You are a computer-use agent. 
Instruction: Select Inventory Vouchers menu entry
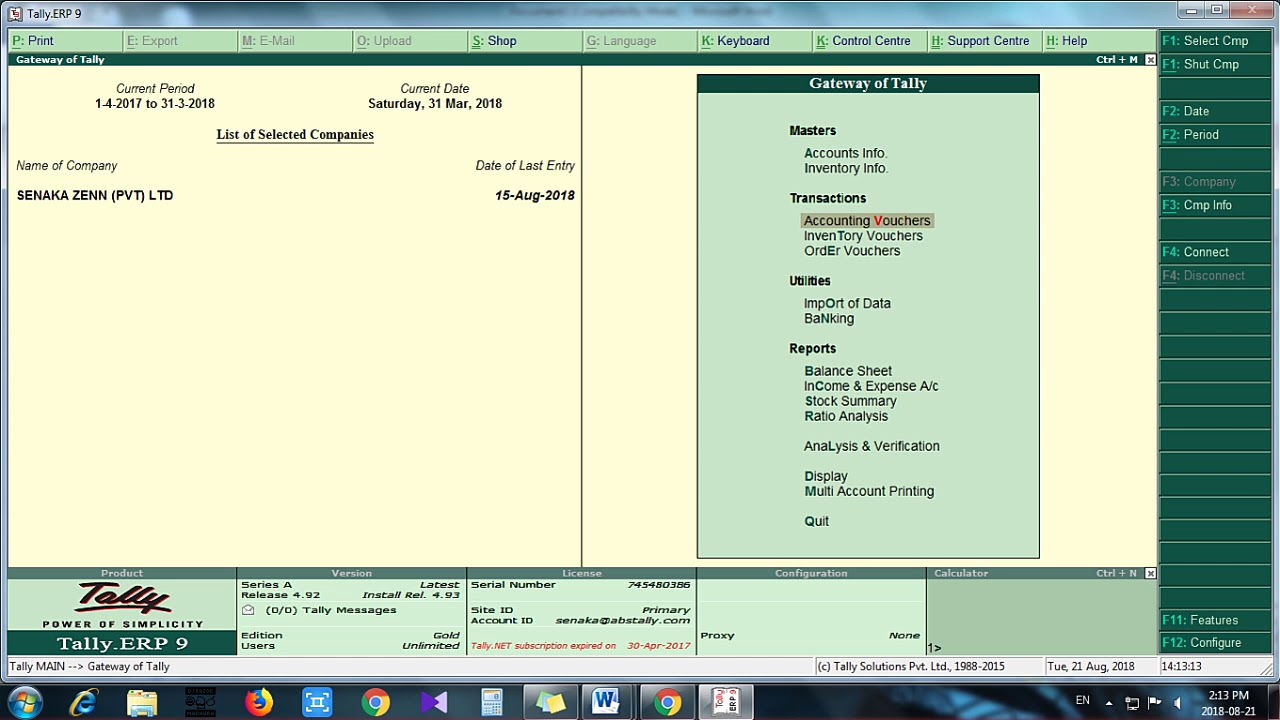click(863, 236)
